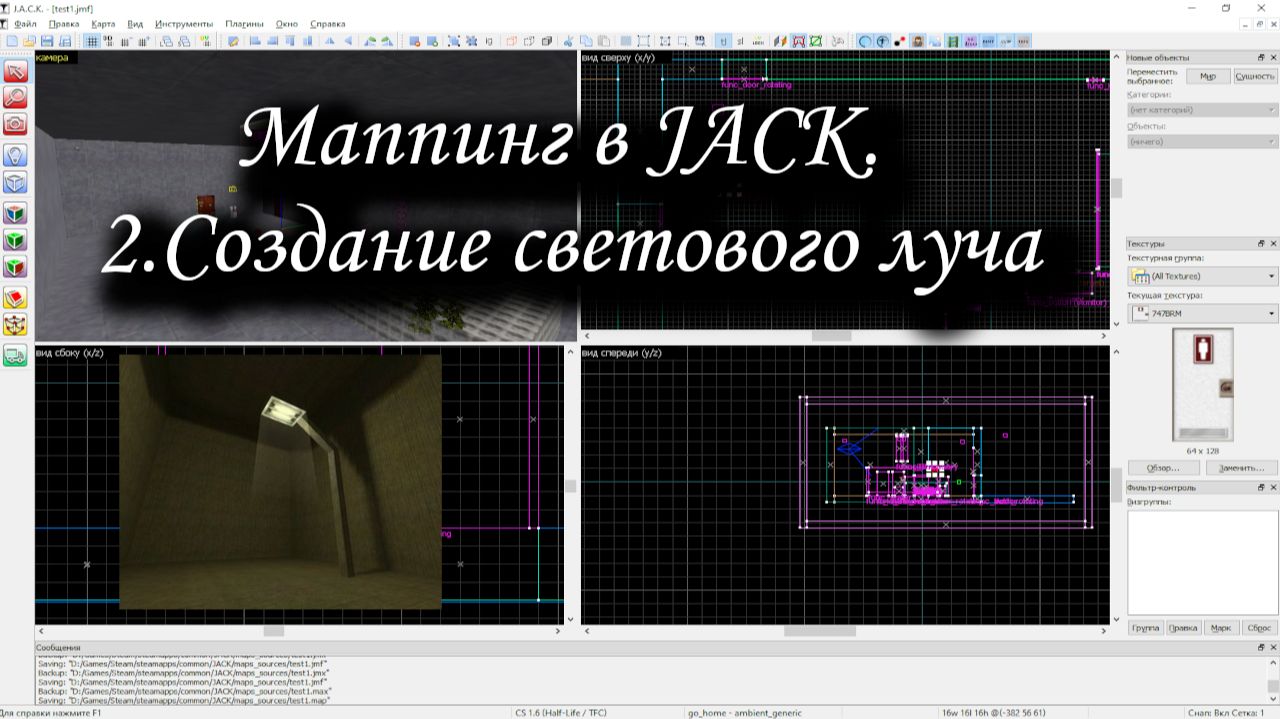
Task: Select the Entity (light bulb) tool
Action: [16, 155]
